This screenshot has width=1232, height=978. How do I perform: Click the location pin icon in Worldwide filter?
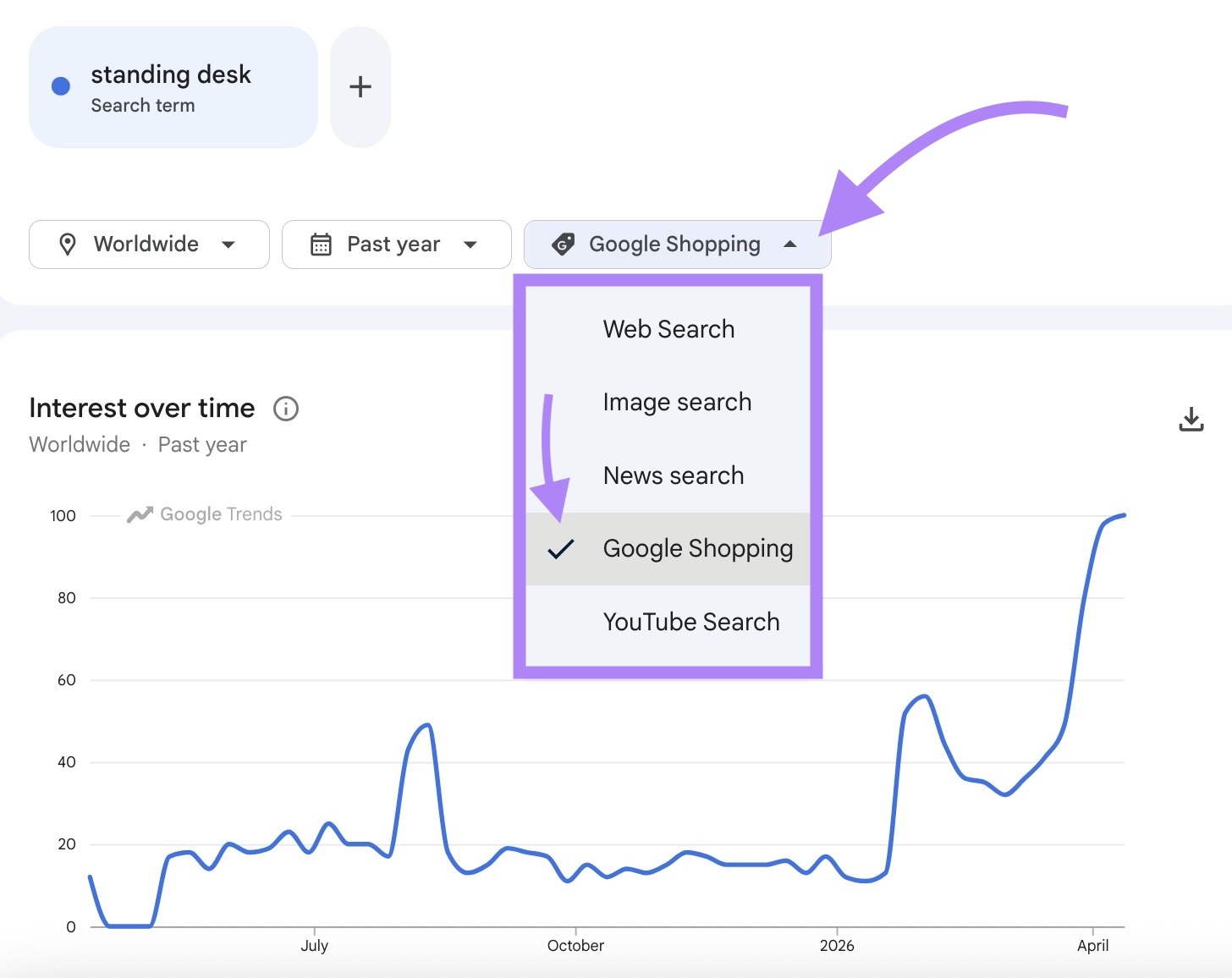click(x=69, y=244)
